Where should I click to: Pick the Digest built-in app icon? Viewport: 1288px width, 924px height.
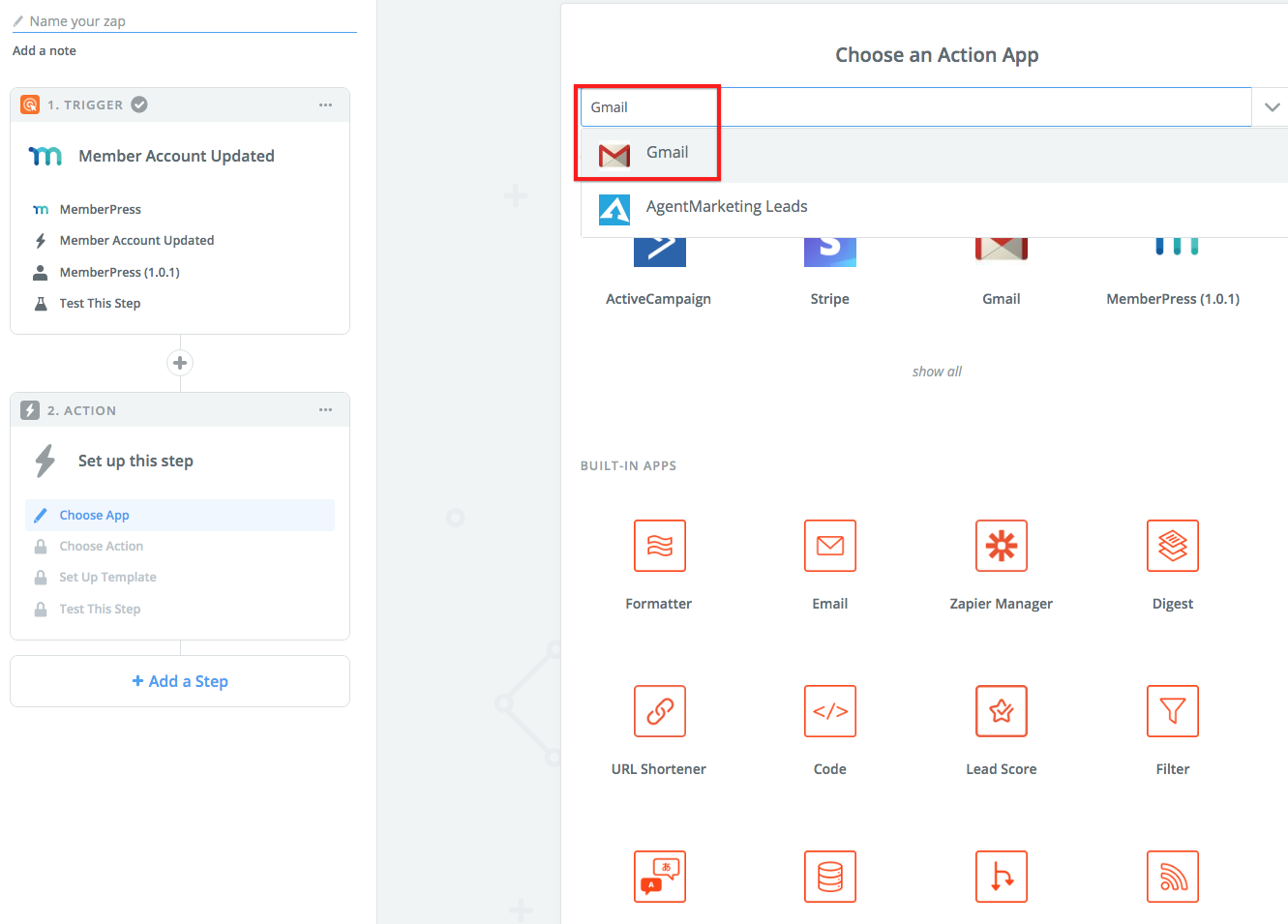pos(1172,546)
